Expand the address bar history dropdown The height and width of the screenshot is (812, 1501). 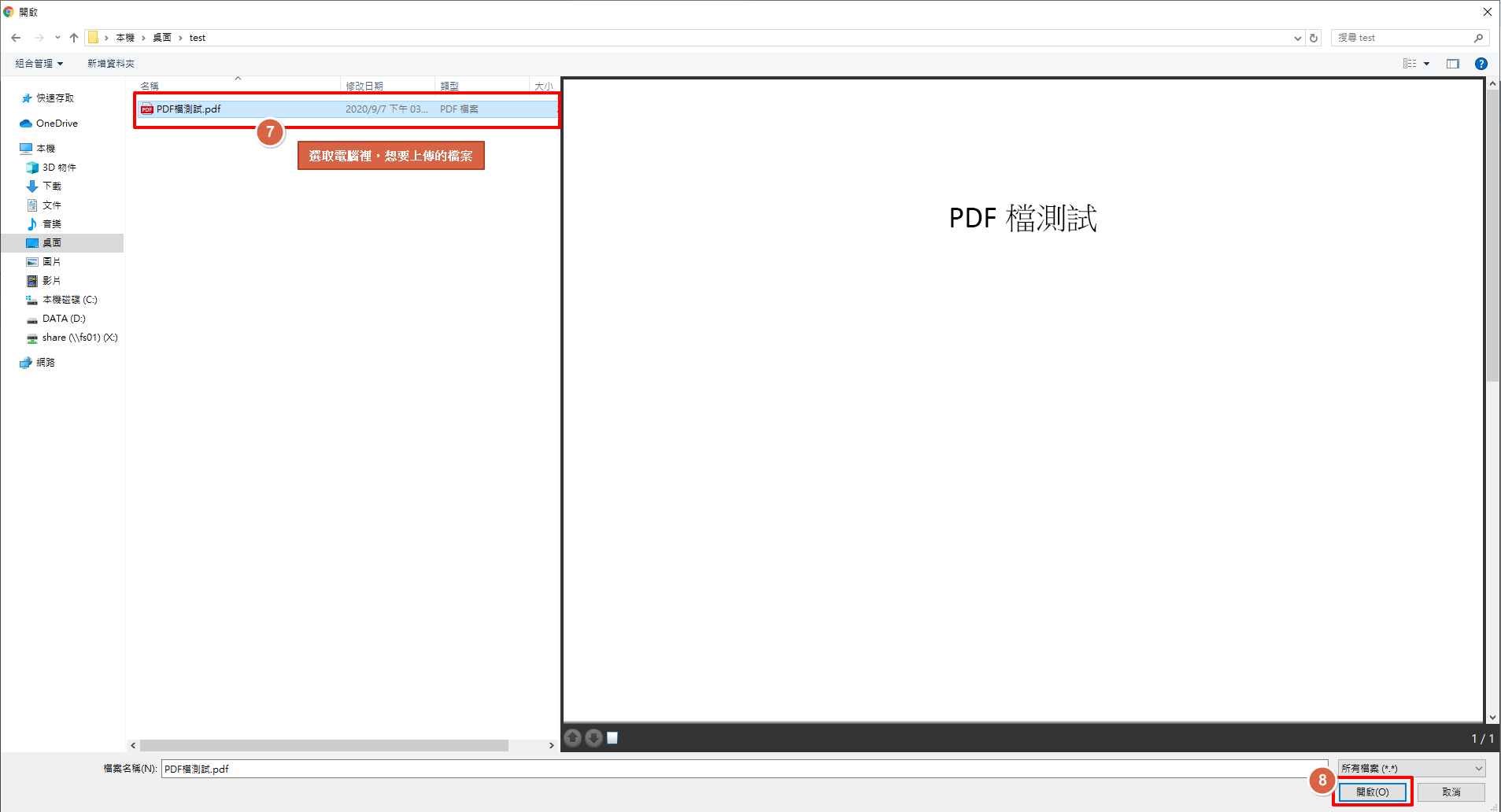click(x=1297, y=38)
